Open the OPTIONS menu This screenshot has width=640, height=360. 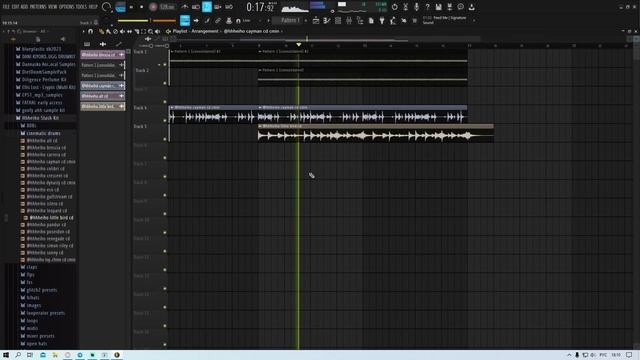click(67, 7)
